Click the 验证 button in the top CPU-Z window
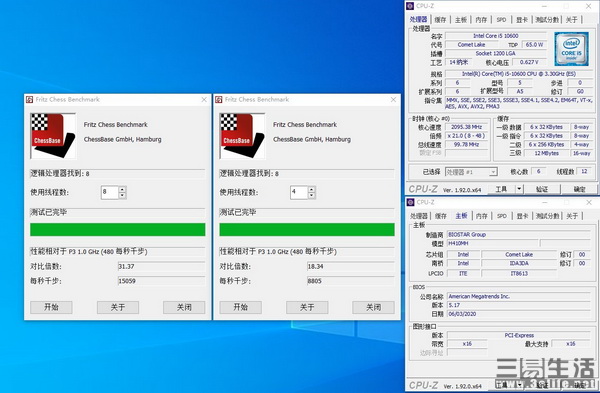 coord(542,189)
